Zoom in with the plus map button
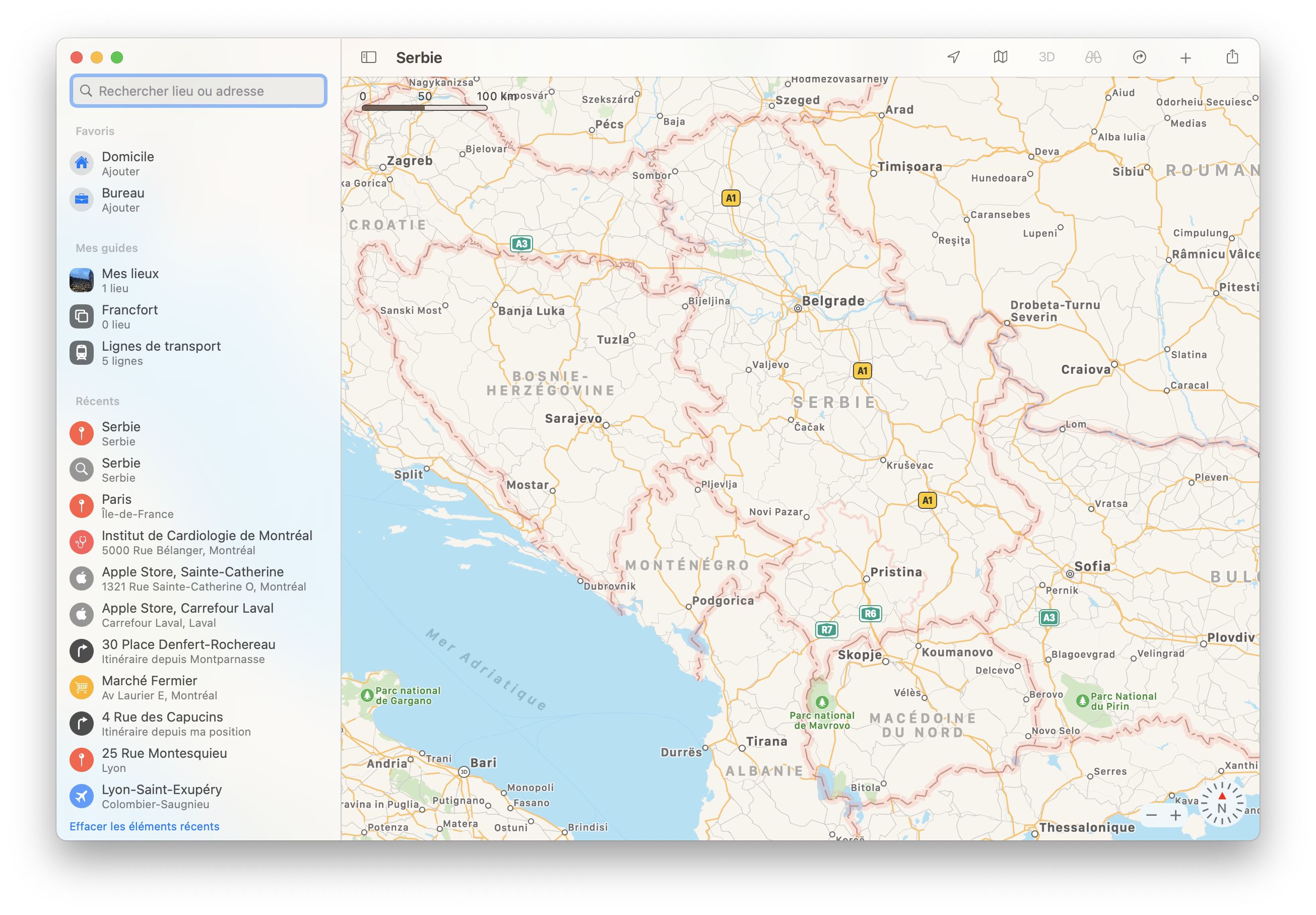Viewport: 1316px width, 915px height. [x=1175, y=815]
